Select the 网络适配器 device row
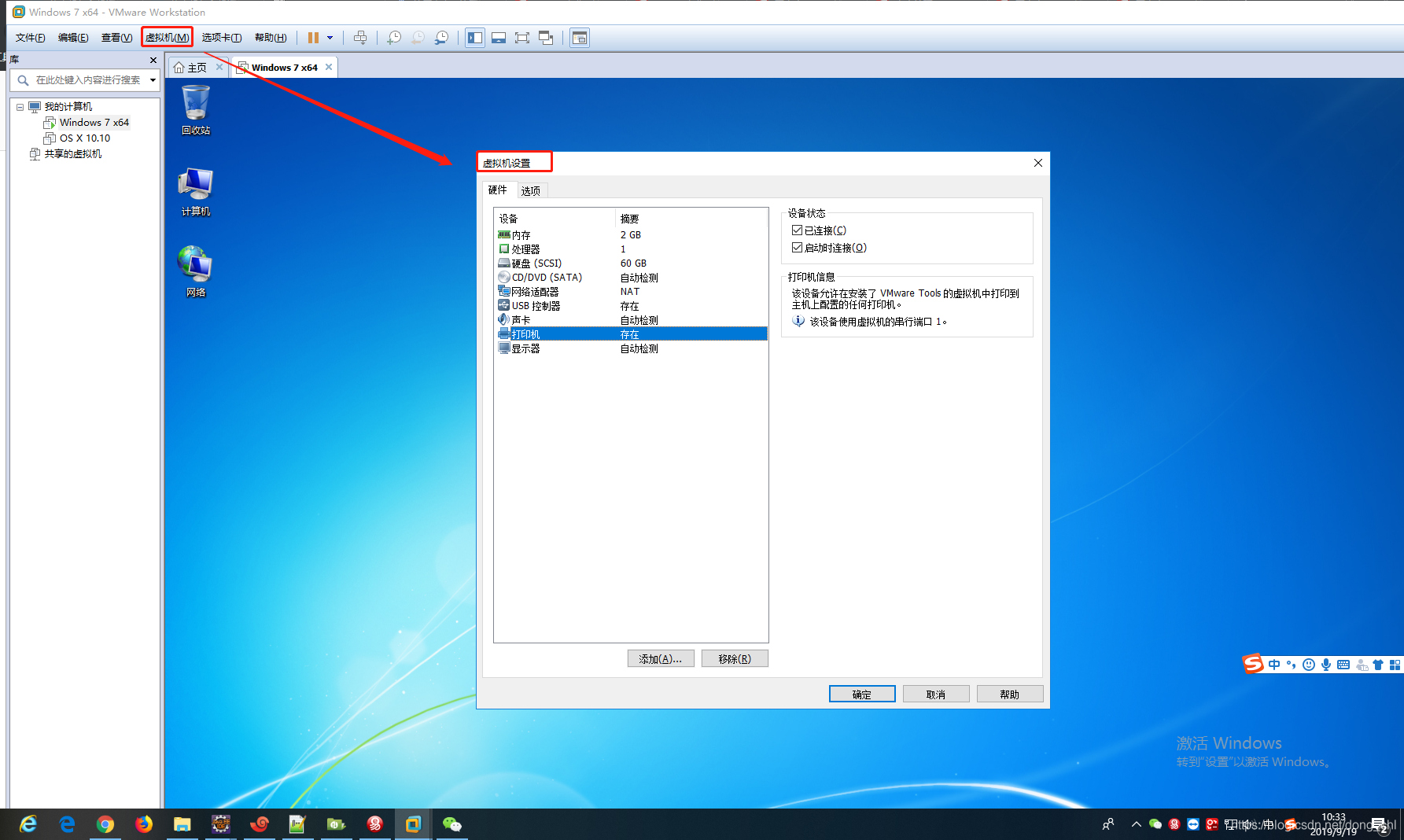Screen dimensions: 1404x840 click(x=632, y=292)
